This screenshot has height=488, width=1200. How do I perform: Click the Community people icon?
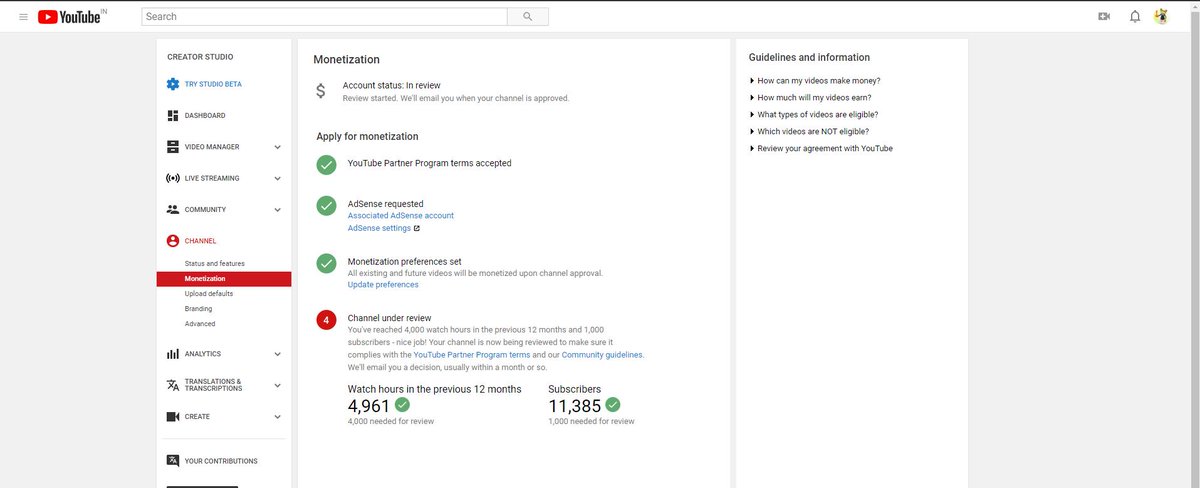(173, 210)
